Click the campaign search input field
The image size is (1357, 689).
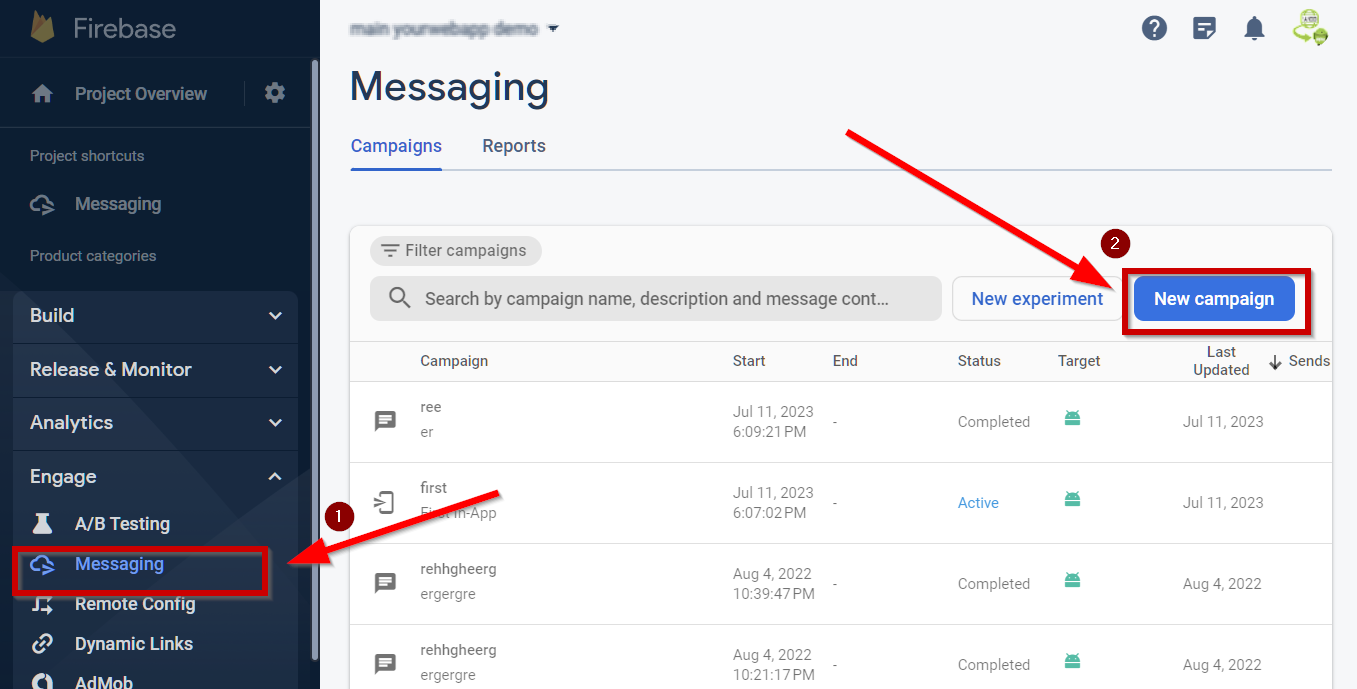656,298
